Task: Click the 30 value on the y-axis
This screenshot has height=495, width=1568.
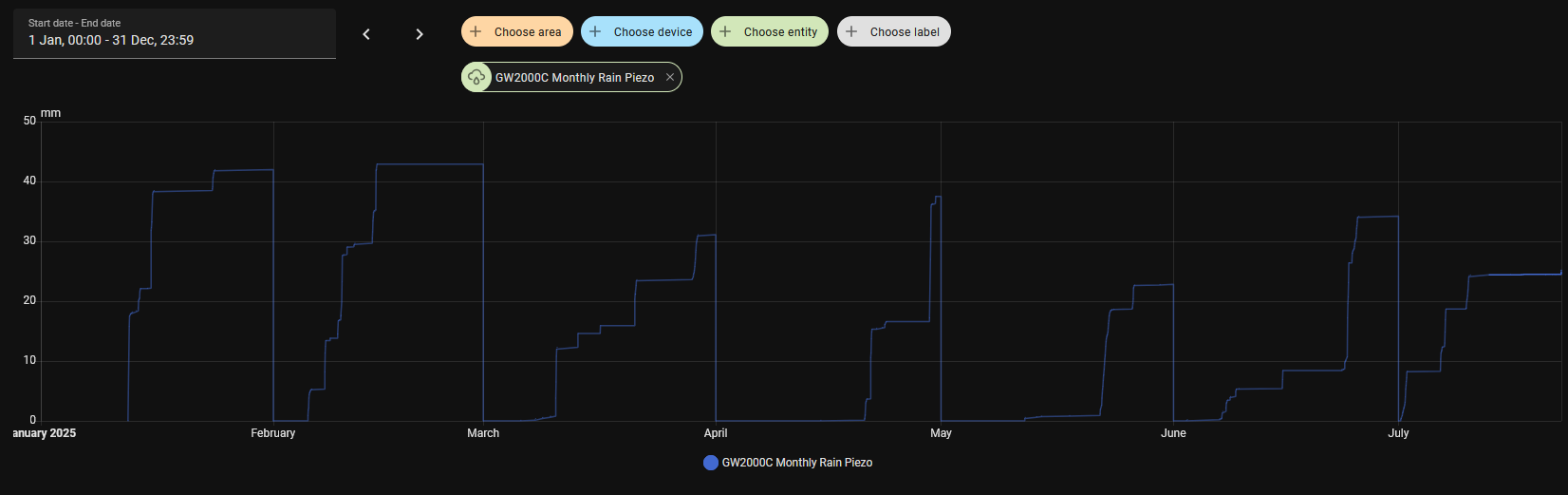Action: 29,240
